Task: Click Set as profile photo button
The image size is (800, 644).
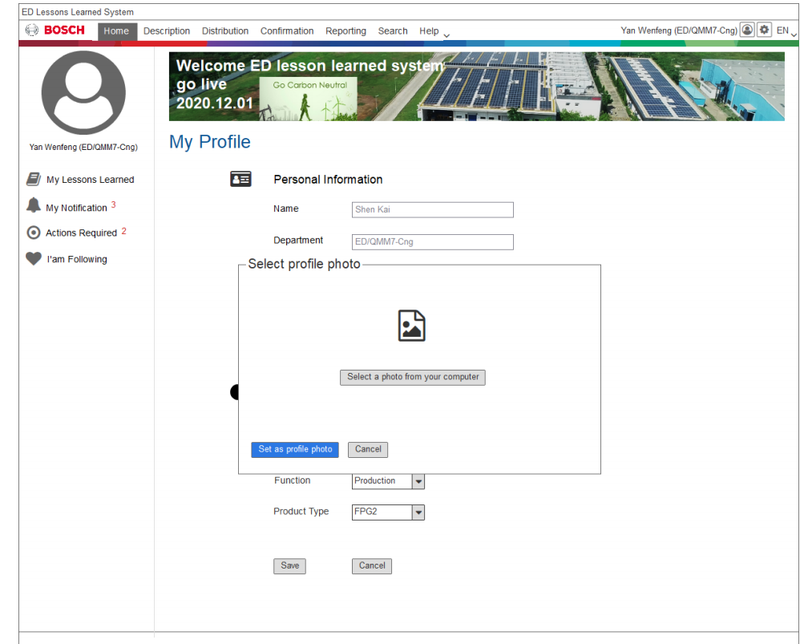Action: (x=295, y=450)
